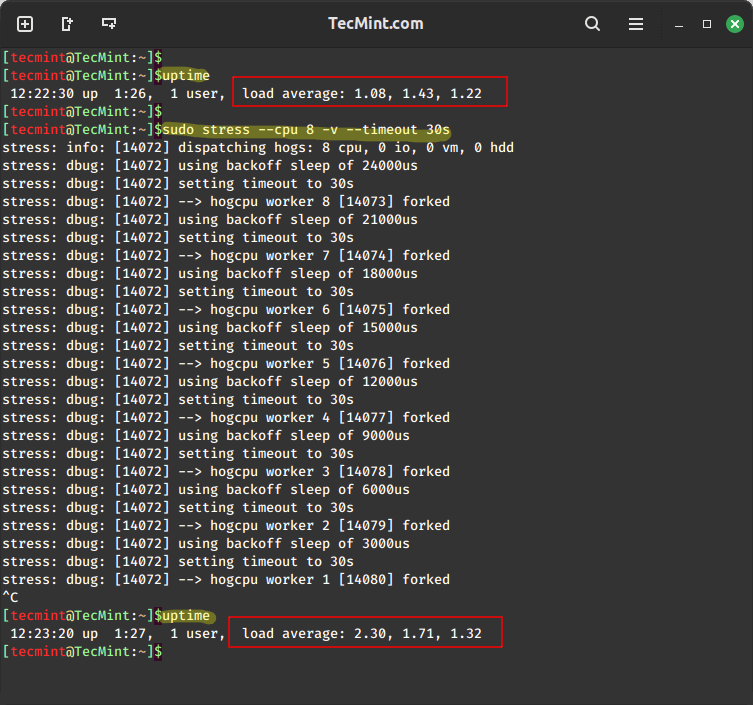Viewport: 753px width, 705px height.
Task: Click the backoff sleep of 3000us line
Action: [x=206, y=544]
